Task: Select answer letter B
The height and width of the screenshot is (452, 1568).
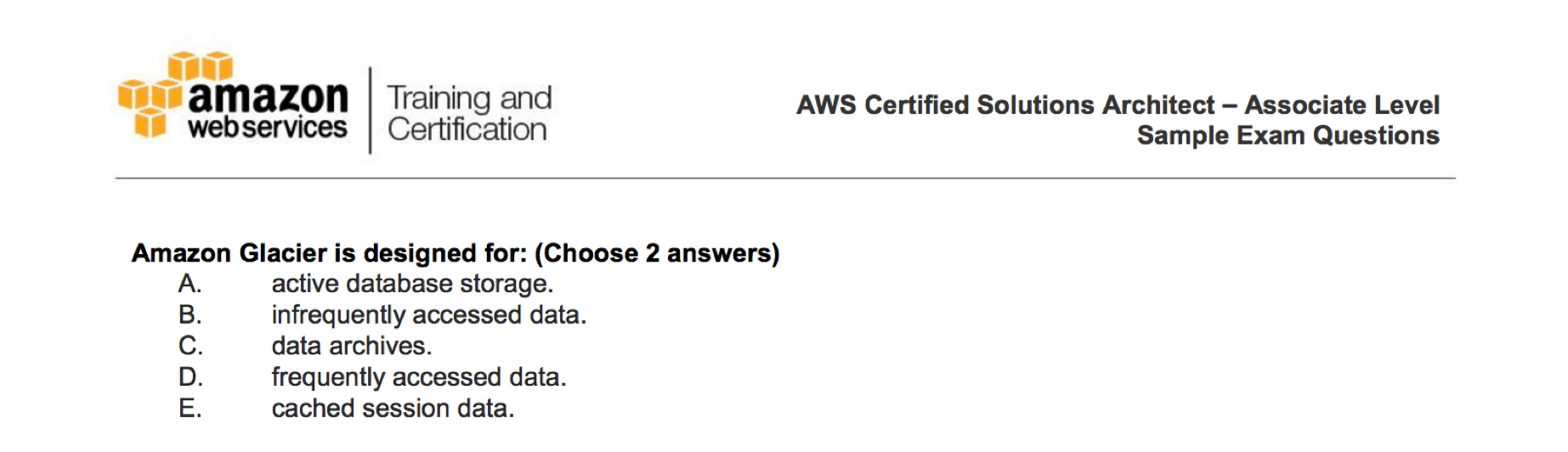Action: coord(190,315)
